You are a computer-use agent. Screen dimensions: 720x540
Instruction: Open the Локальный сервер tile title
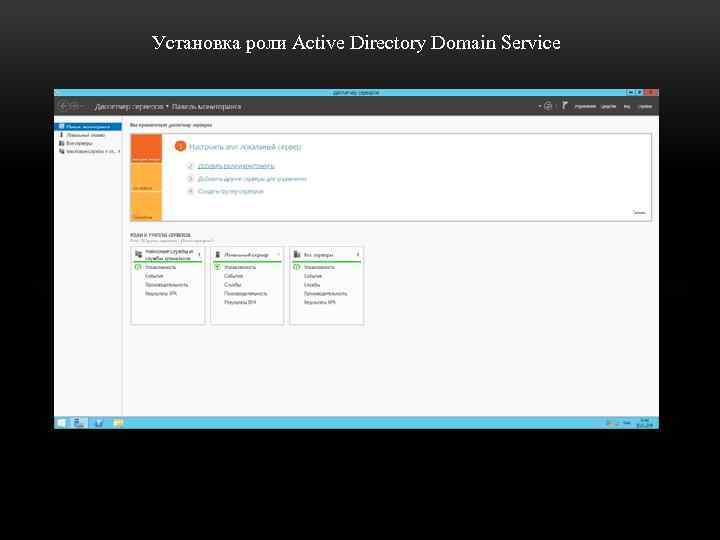click(246, 254)
